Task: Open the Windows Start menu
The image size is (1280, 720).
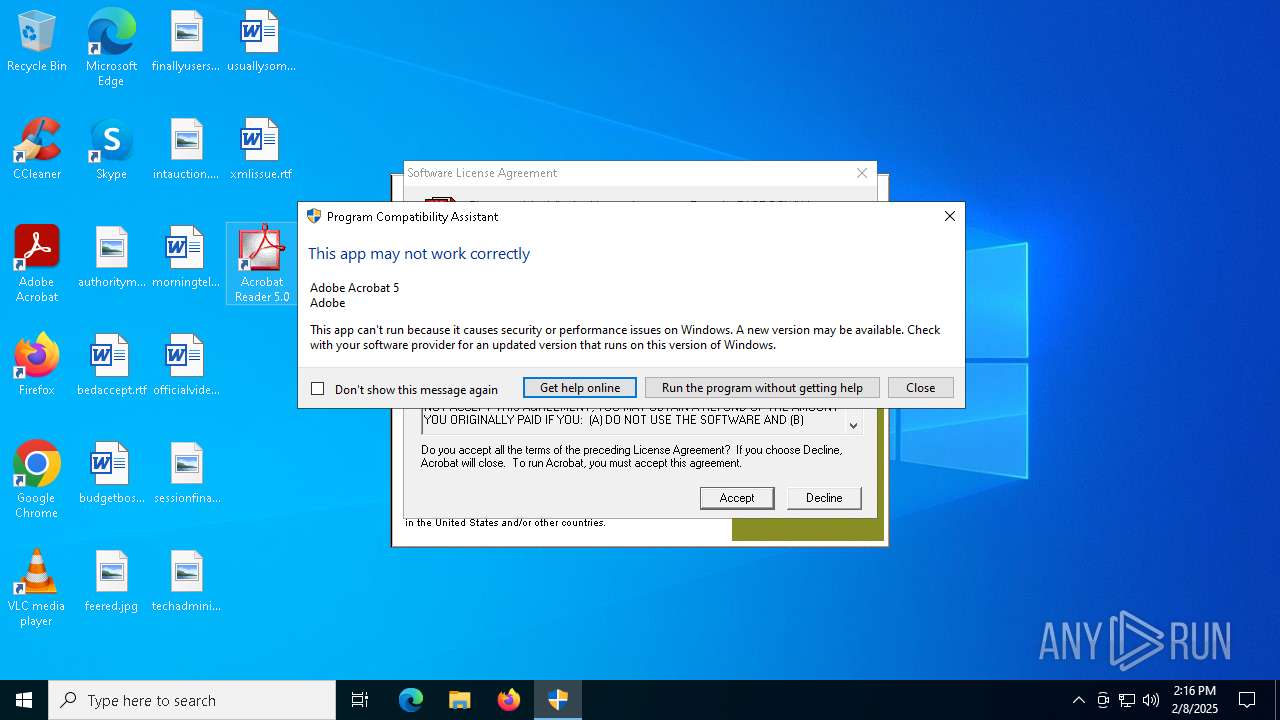Action: (x=24, y=700)
